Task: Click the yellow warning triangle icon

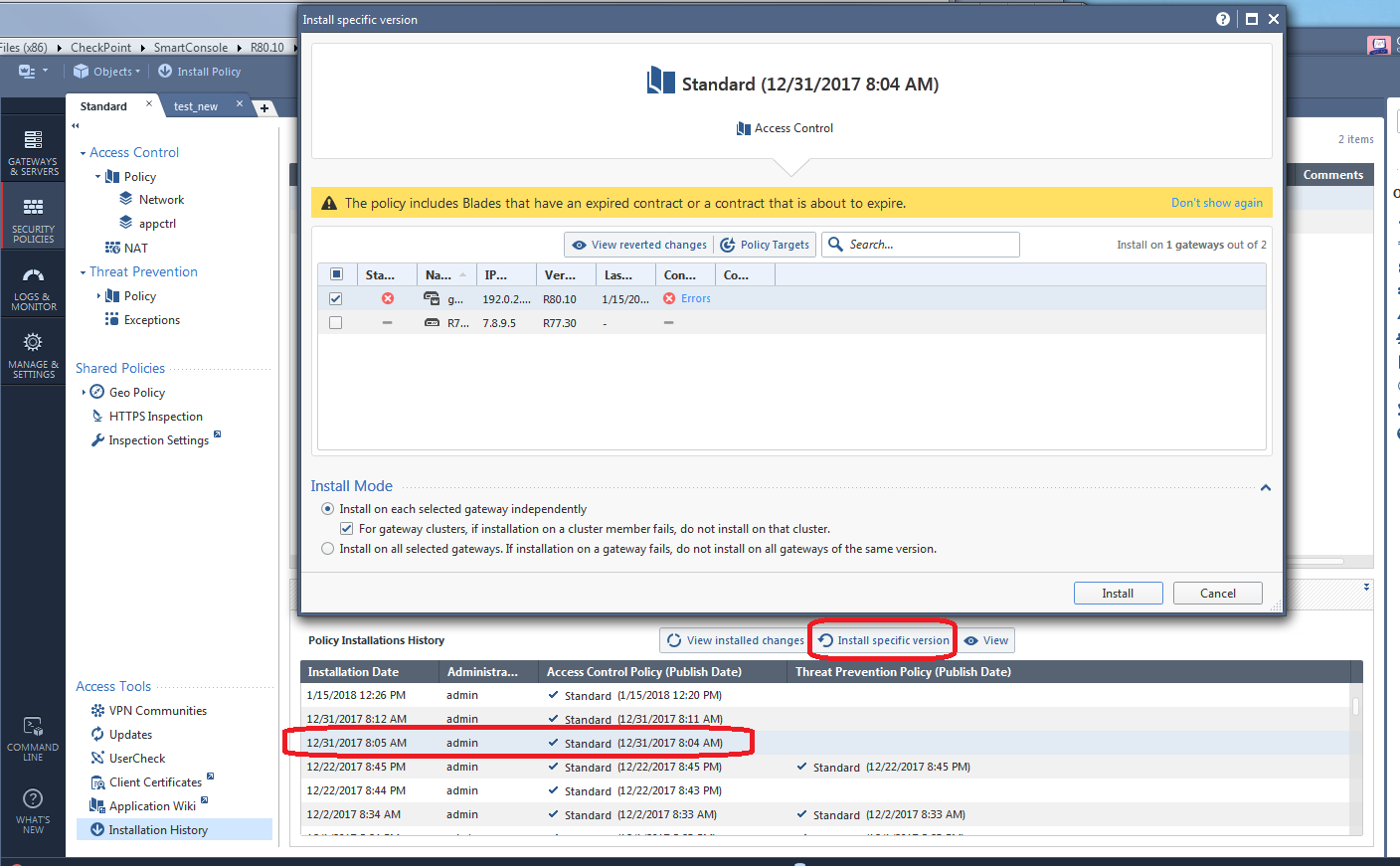Action: 329,203
